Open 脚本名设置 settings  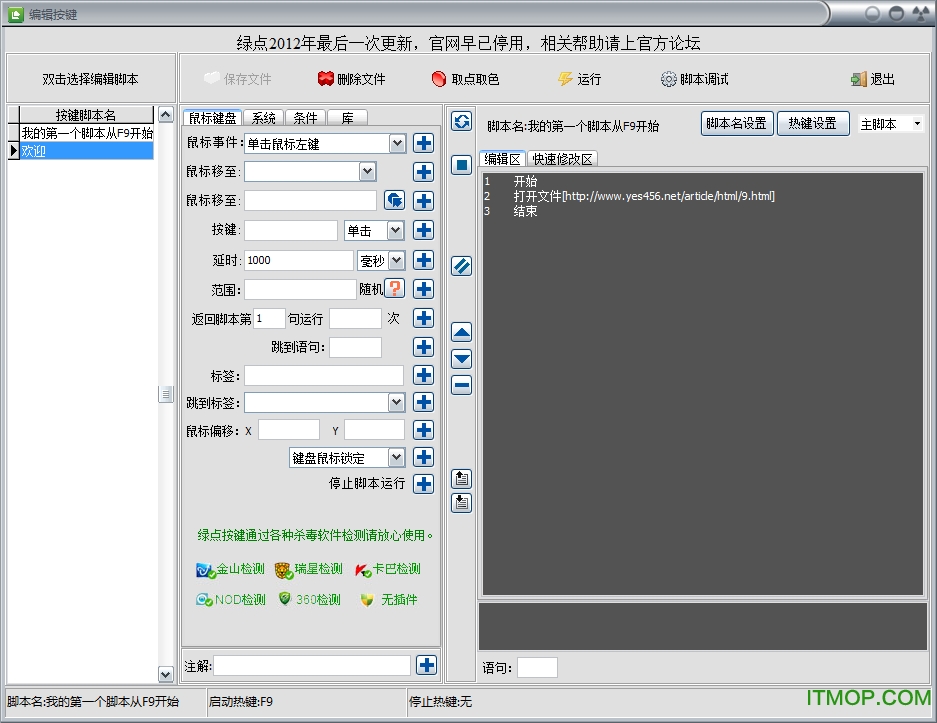737,124
